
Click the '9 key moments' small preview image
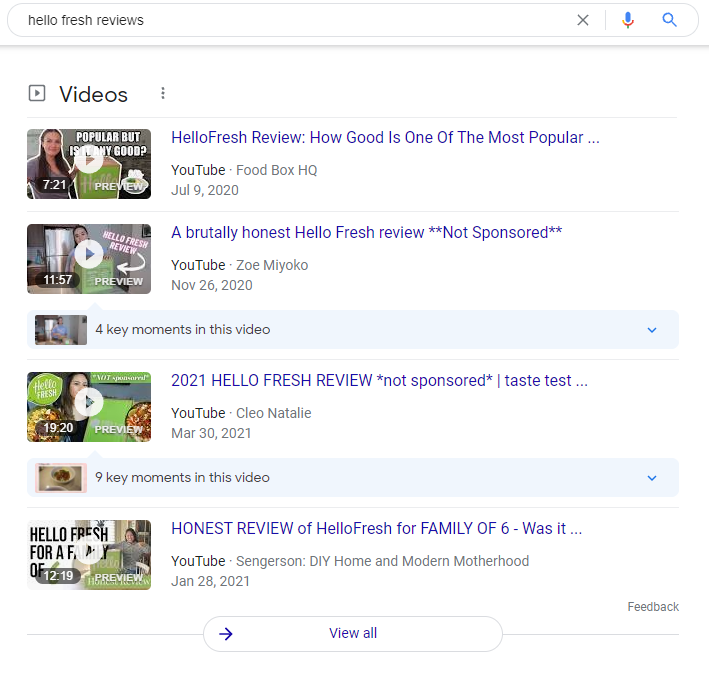pyautogui.click(x=61, y=478)
